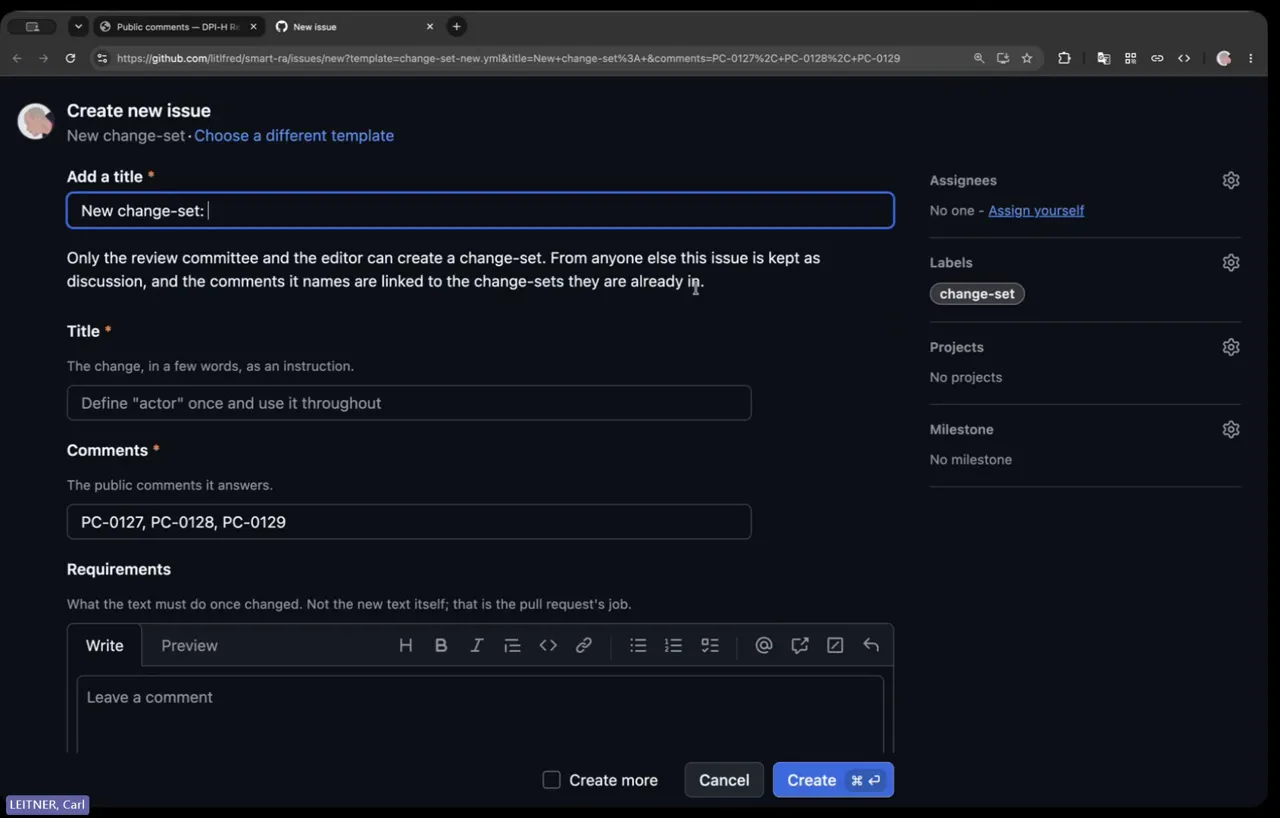Expand the tab search dropdown arrow
Screen dimensions: 1280x818
click(78, 26)
